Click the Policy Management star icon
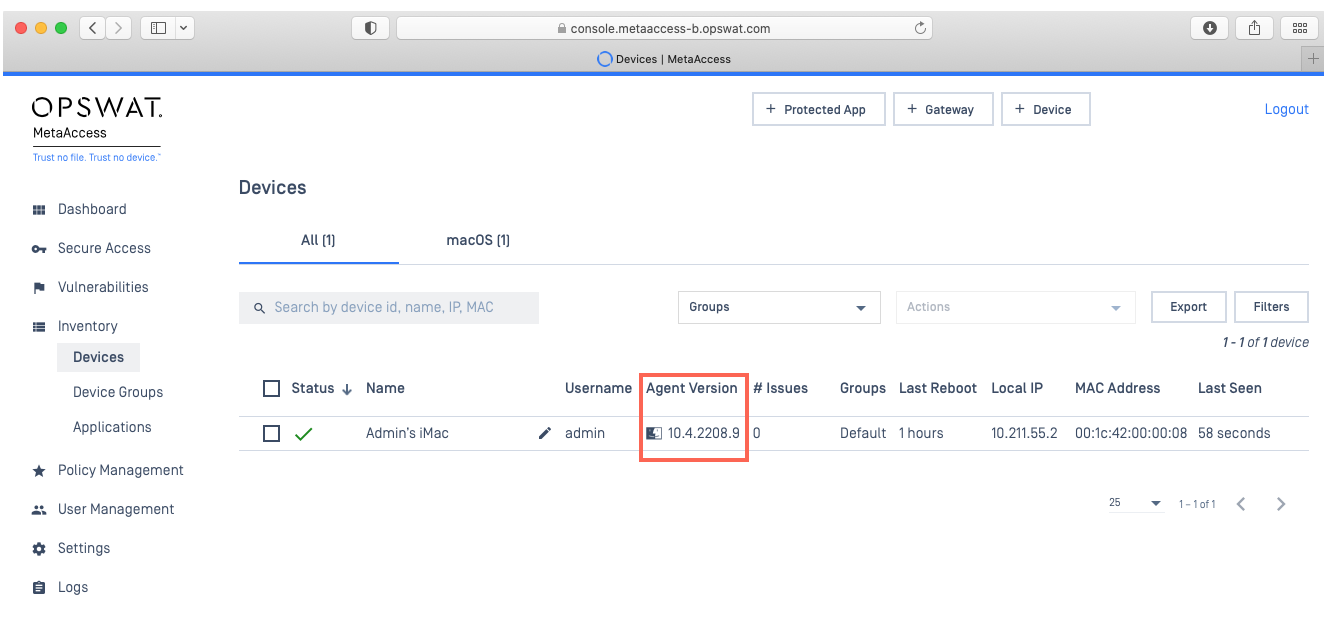The width and height of the screenshot is (1332, 628). click(x=39, y=471)
